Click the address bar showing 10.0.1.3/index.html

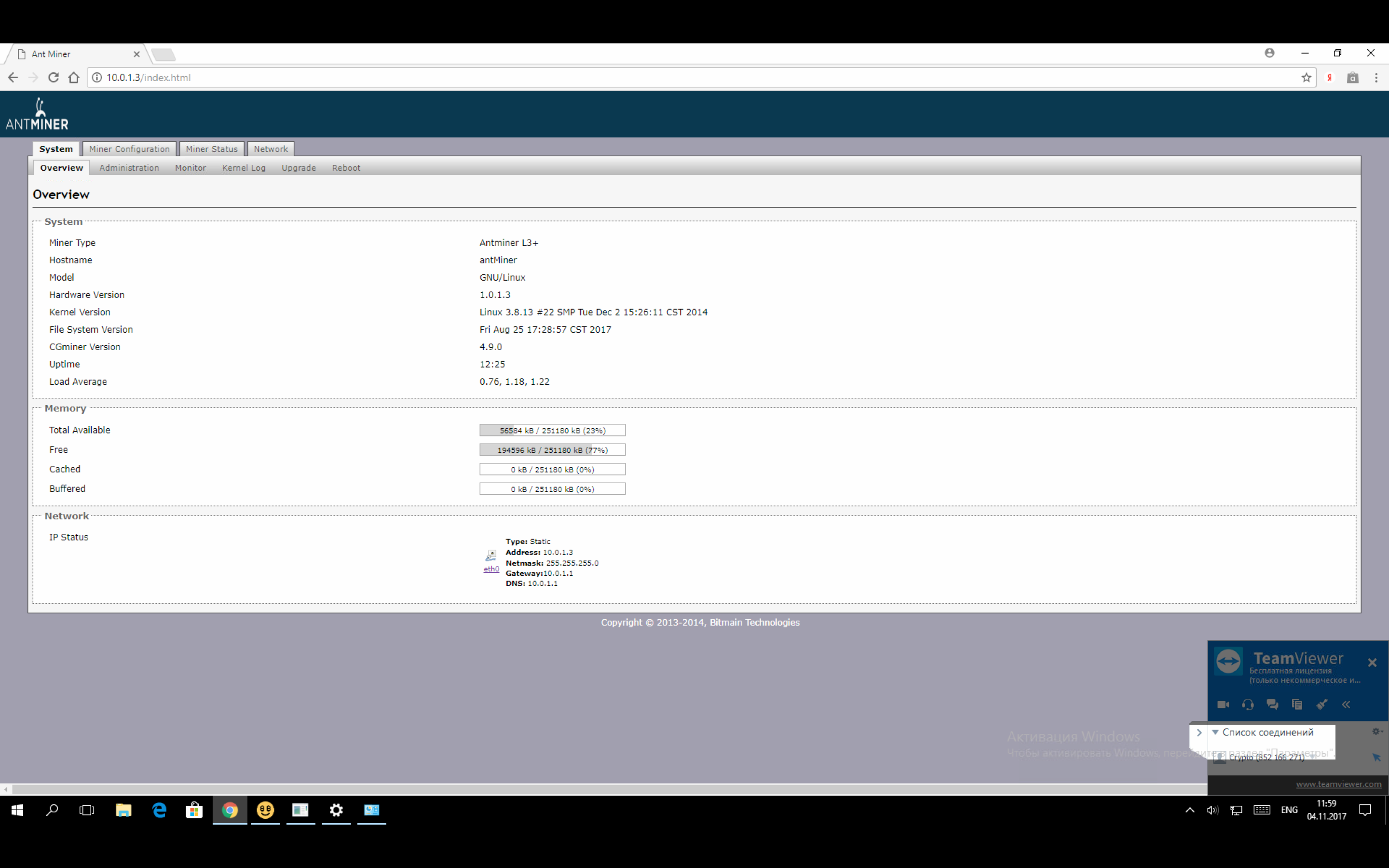point(700,78)
